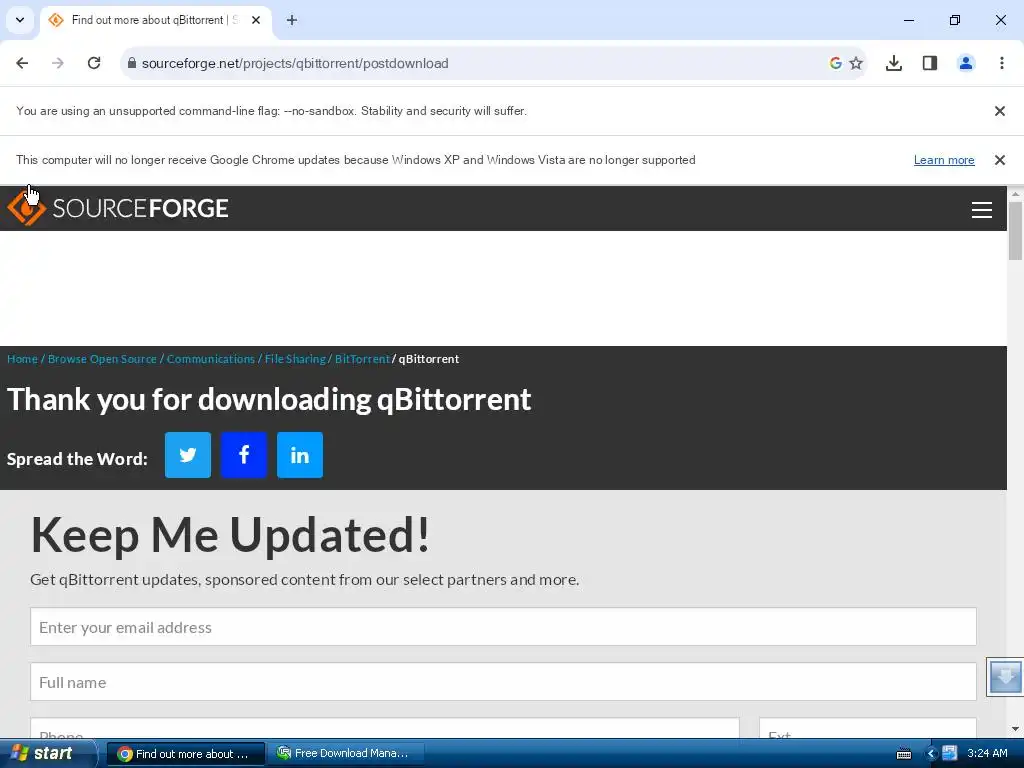Click the taskbar clock 3:24 AM
Viewport: 1024px width, 768px height.
pos(987,754)
